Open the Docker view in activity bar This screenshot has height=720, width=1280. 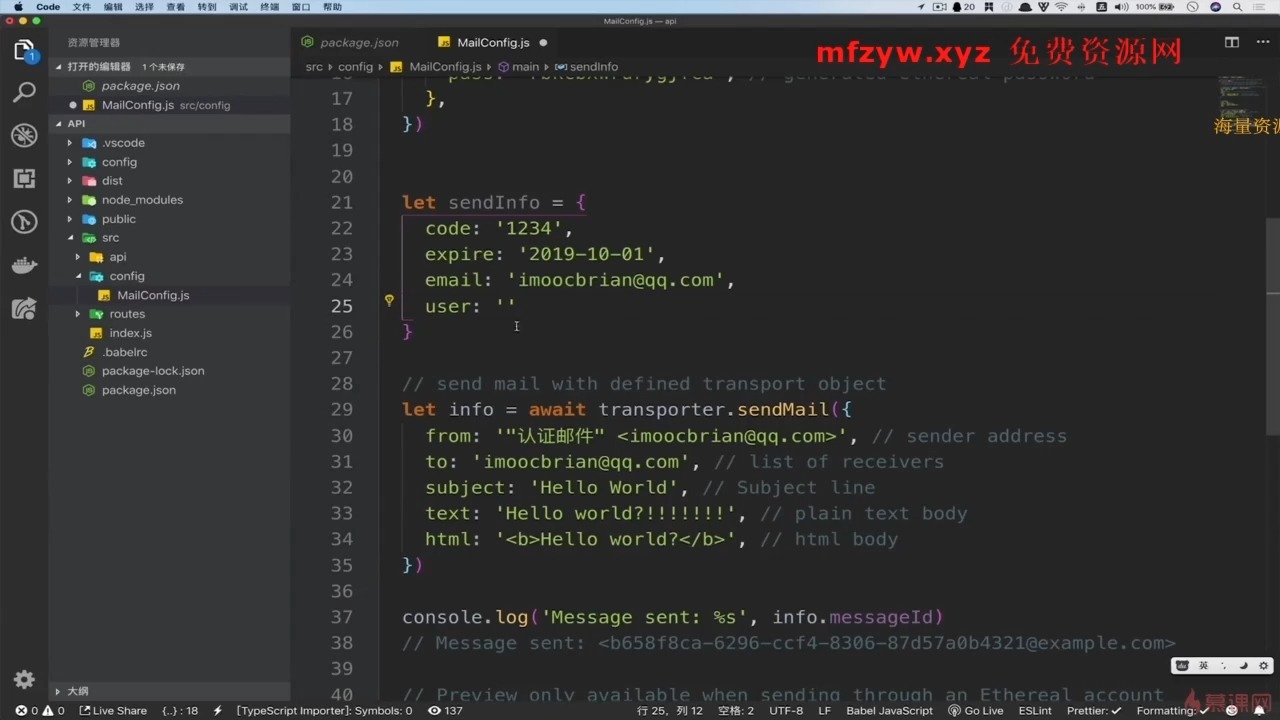pos(24,265)
